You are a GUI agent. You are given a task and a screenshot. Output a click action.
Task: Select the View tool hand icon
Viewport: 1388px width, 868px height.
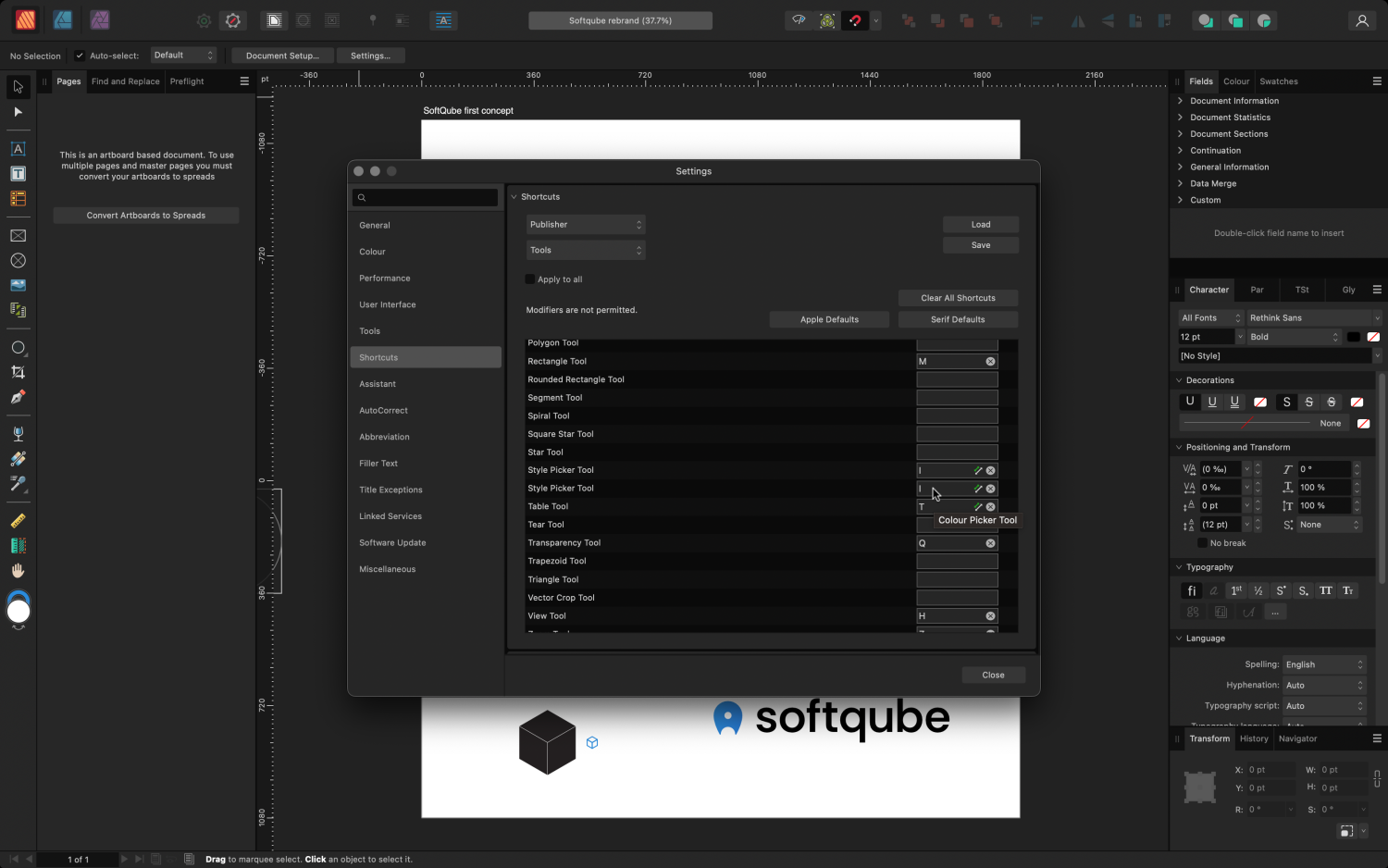[18, 570]
